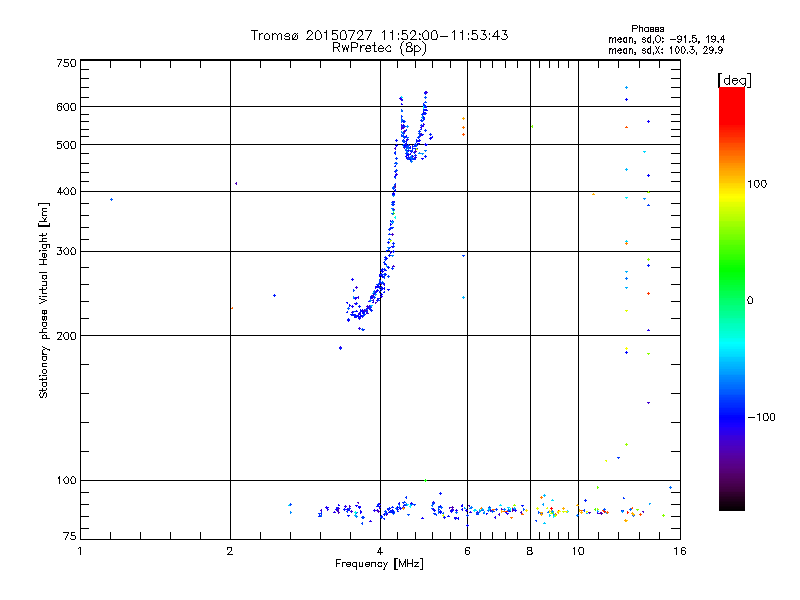Click the '8' x-axis tick label
The width and height of the screenshot is (800, 600).
coord(530,551)
